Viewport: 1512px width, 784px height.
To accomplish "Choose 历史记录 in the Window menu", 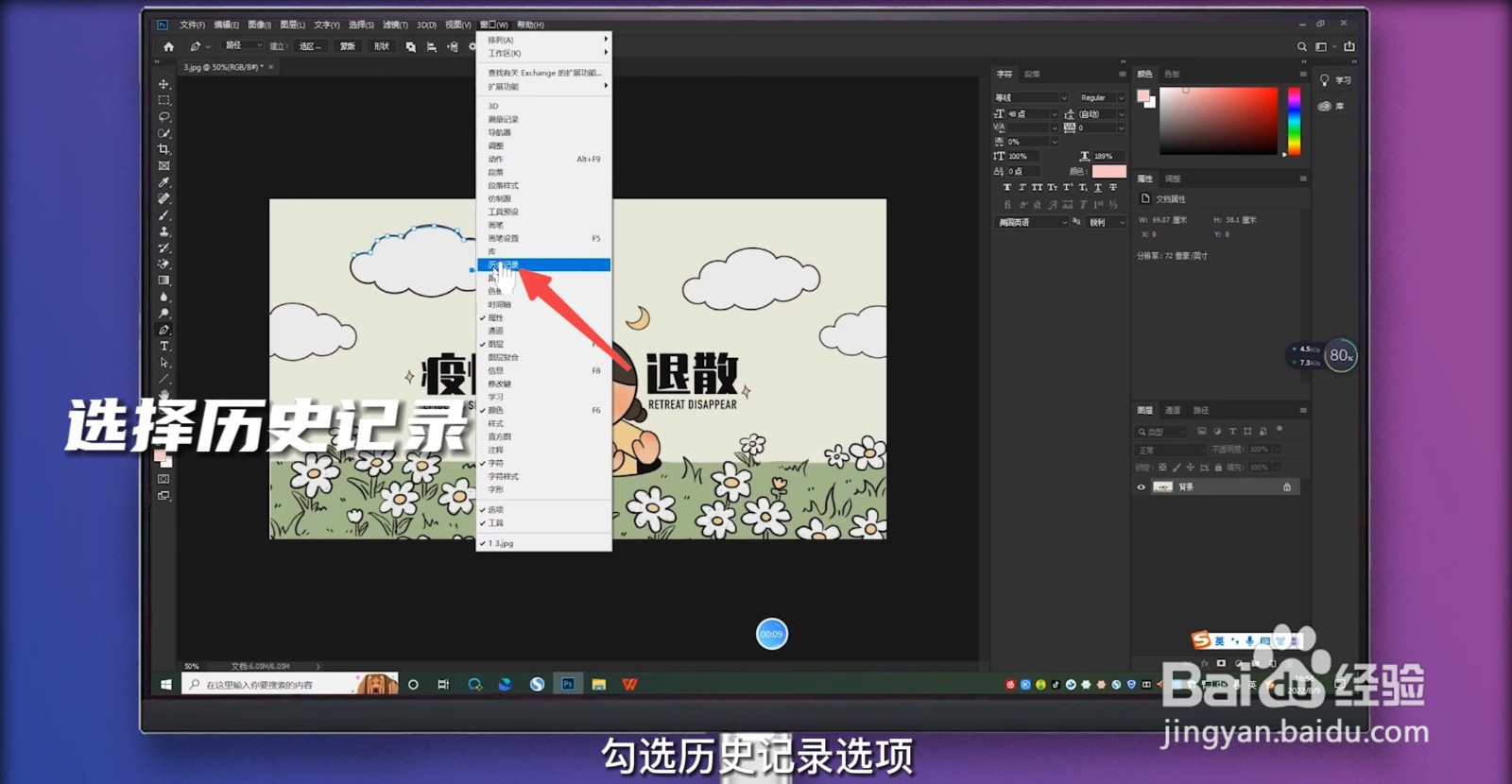I will coord(543,264).
